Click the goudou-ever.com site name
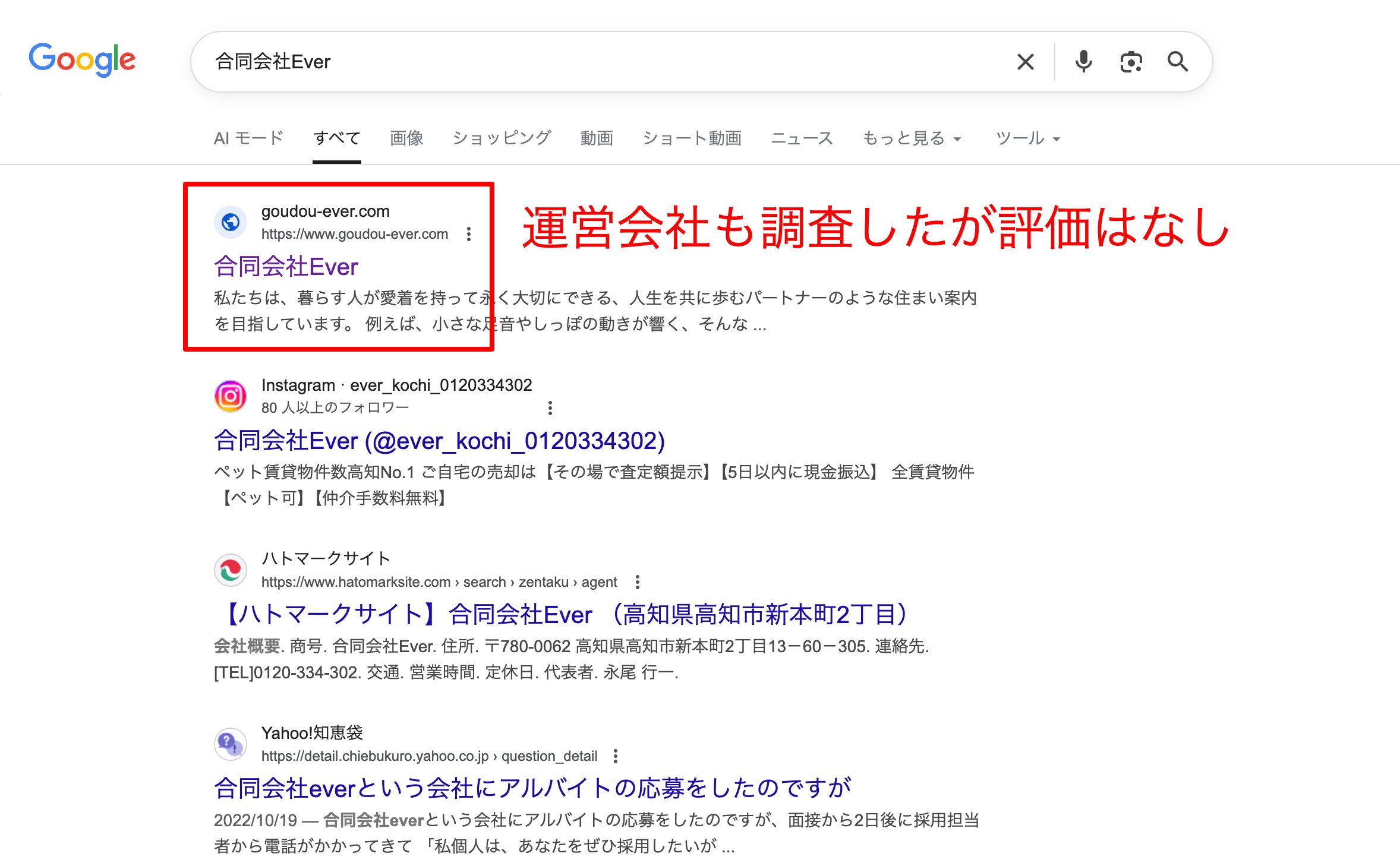The image size is (1400, 866). point(326,211)
